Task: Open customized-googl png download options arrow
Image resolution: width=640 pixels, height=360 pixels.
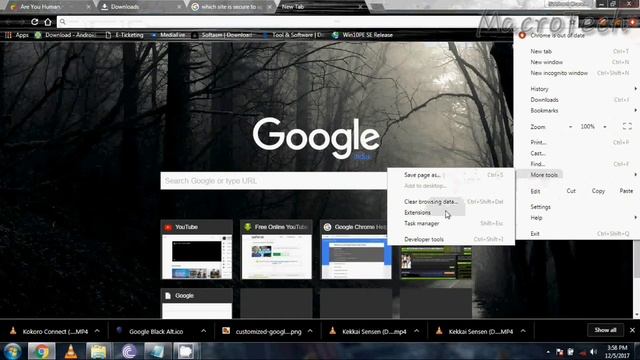Action: pyautogui.click(x=310, y=331)
